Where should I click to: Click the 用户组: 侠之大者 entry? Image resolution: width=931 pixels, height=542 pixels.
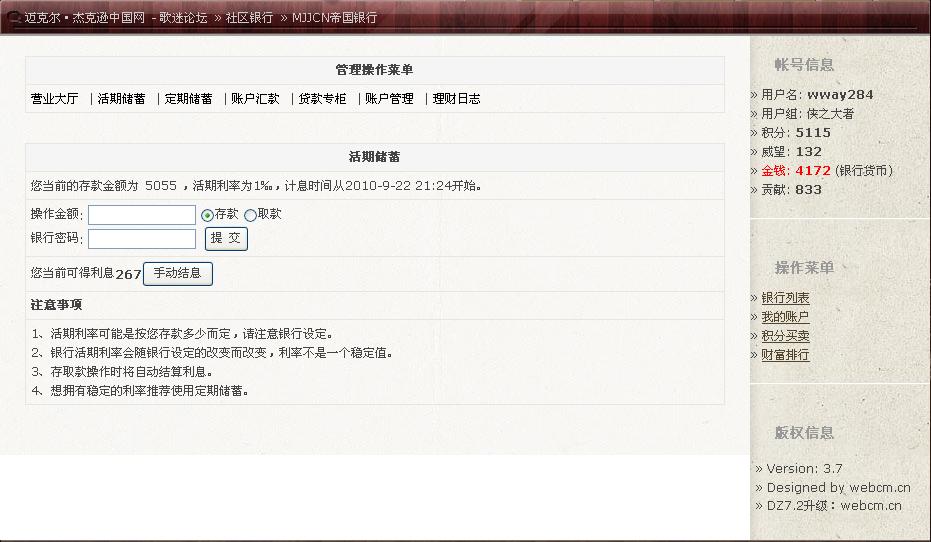point(808,113)
